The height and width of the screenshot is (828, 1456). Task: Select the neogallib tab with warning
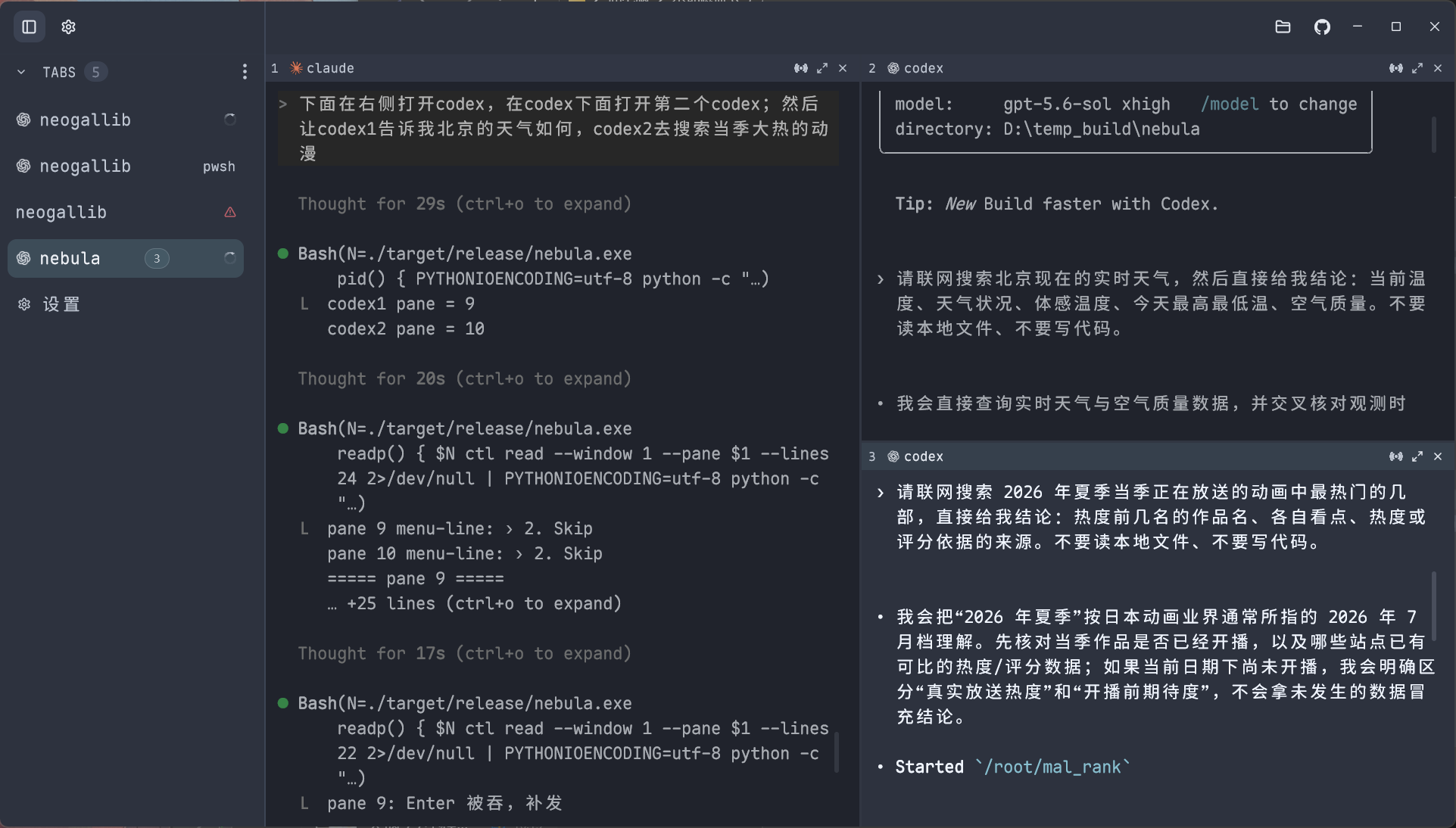coord(126,212)
